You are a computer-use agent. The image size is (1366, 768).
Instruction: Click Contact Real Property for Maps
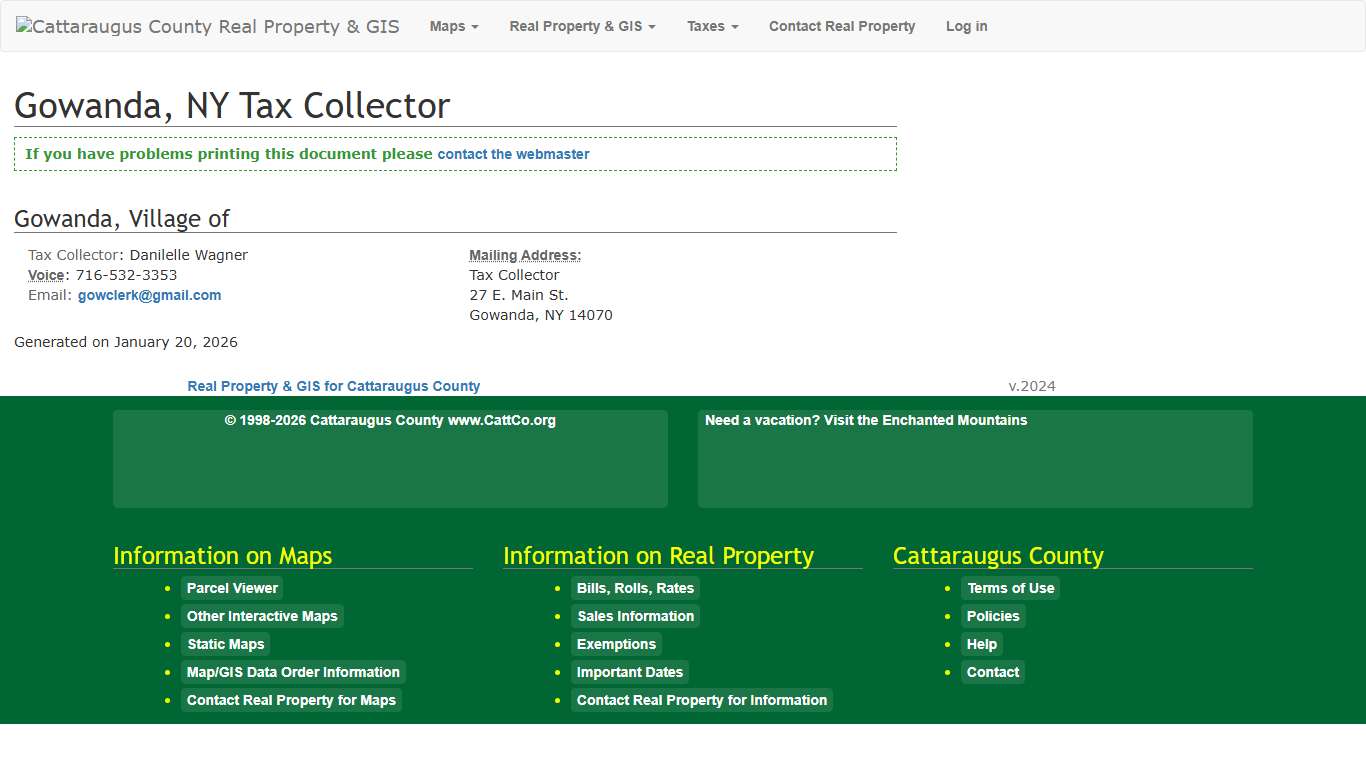pos(291,700)
